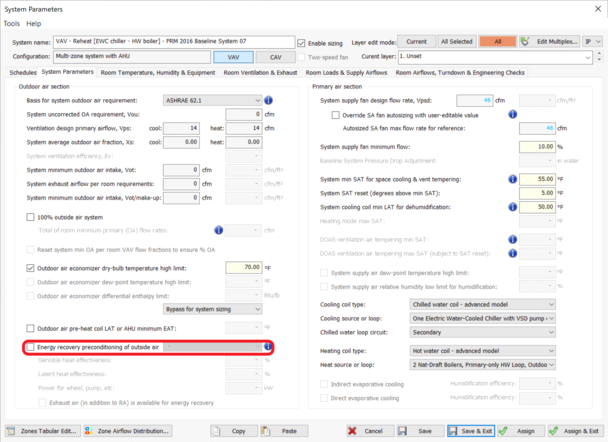The height and width of the screenshot is (442, 608).
Task: Click the Save & Exit button
Action: point(468,430)
